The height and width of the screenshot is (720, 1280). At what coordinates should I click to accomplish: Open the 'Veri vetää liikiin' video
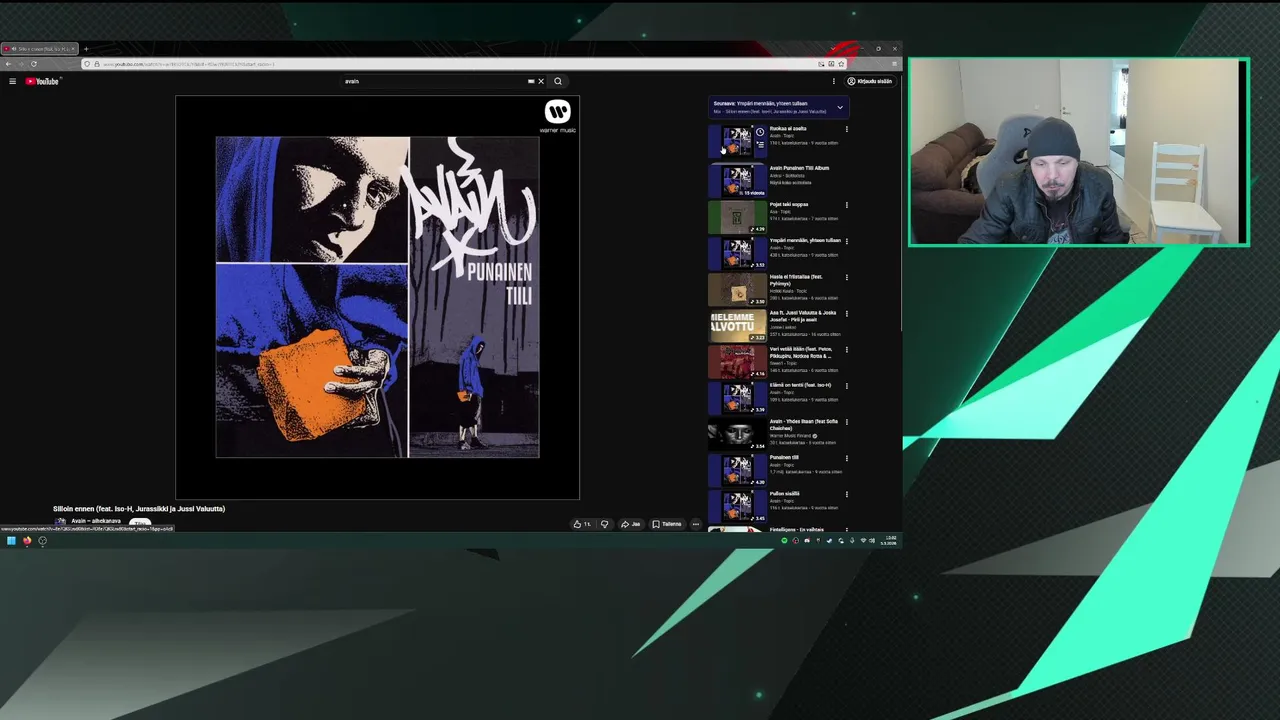click(737, 361)
